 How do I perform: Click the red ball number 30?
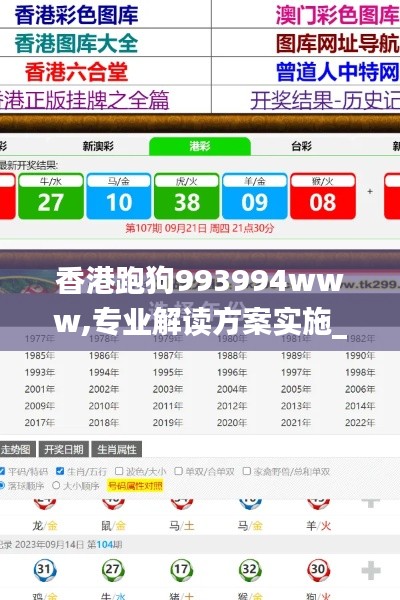[x=318, y=570]
